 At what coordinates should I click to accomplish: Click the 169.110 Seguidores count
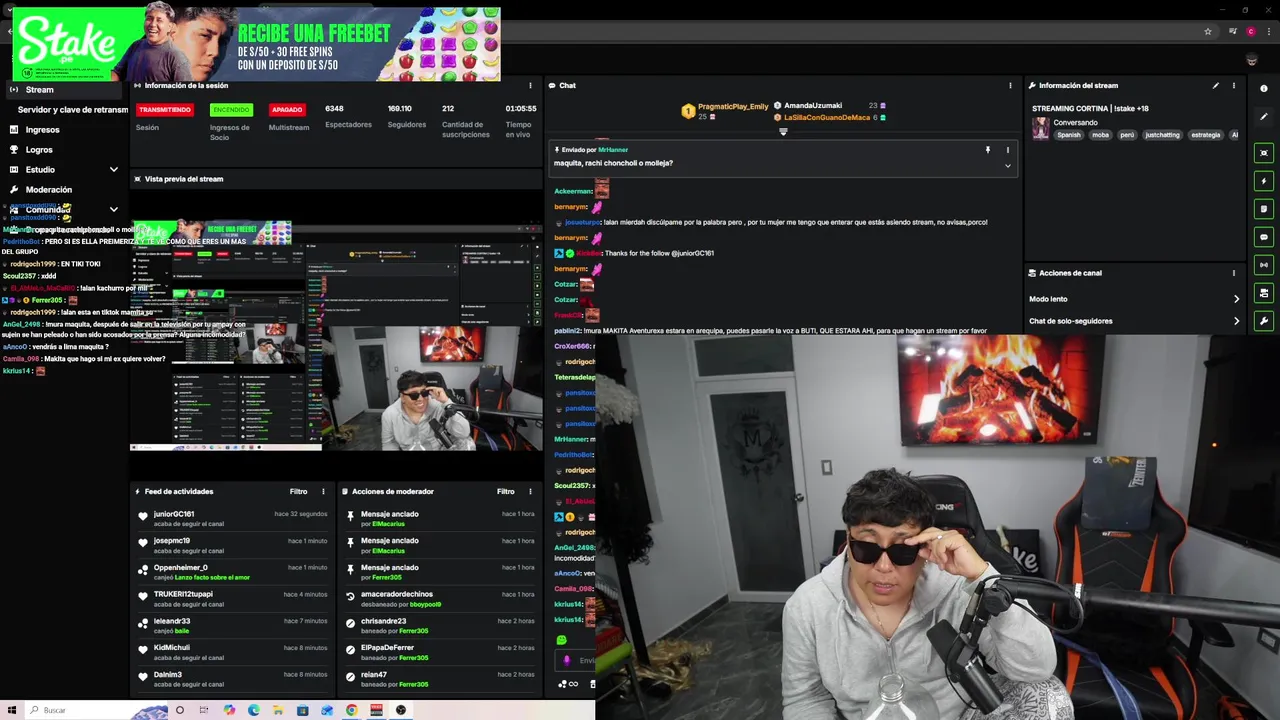[x=400, y=109]
